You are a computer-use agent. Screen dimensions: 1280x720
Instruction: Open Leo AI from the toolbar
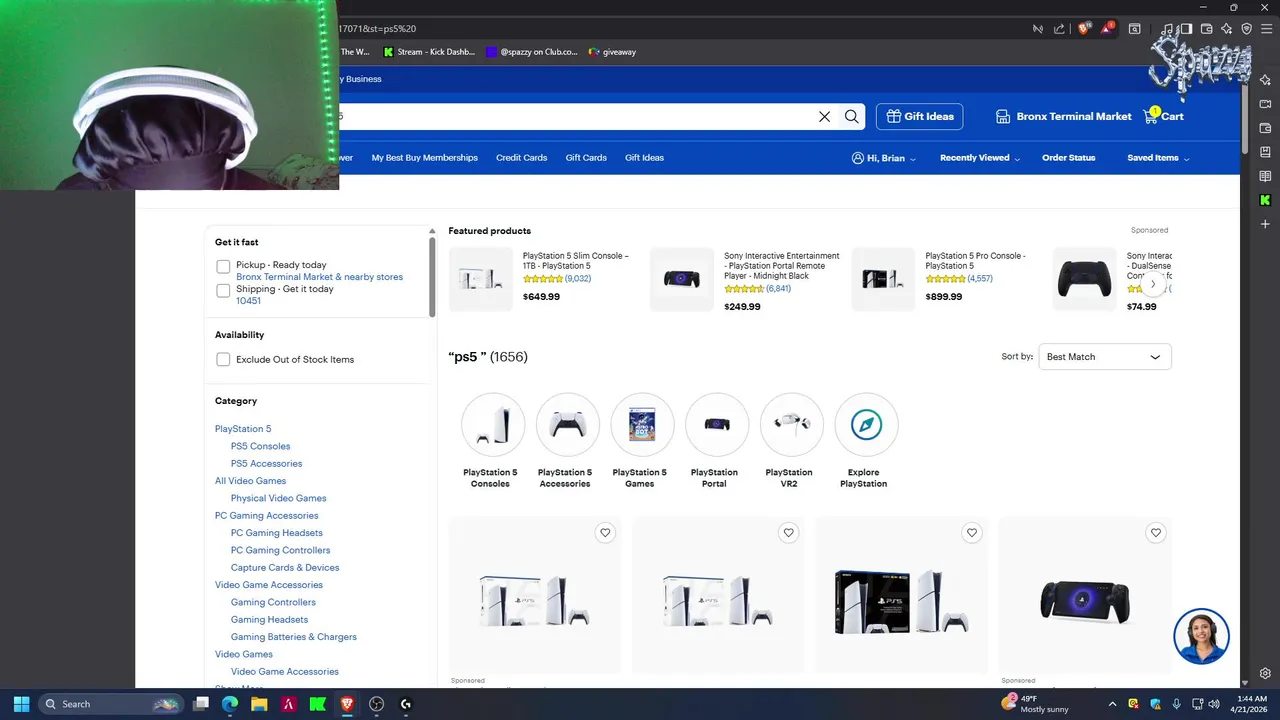[x=1227, y=29]
